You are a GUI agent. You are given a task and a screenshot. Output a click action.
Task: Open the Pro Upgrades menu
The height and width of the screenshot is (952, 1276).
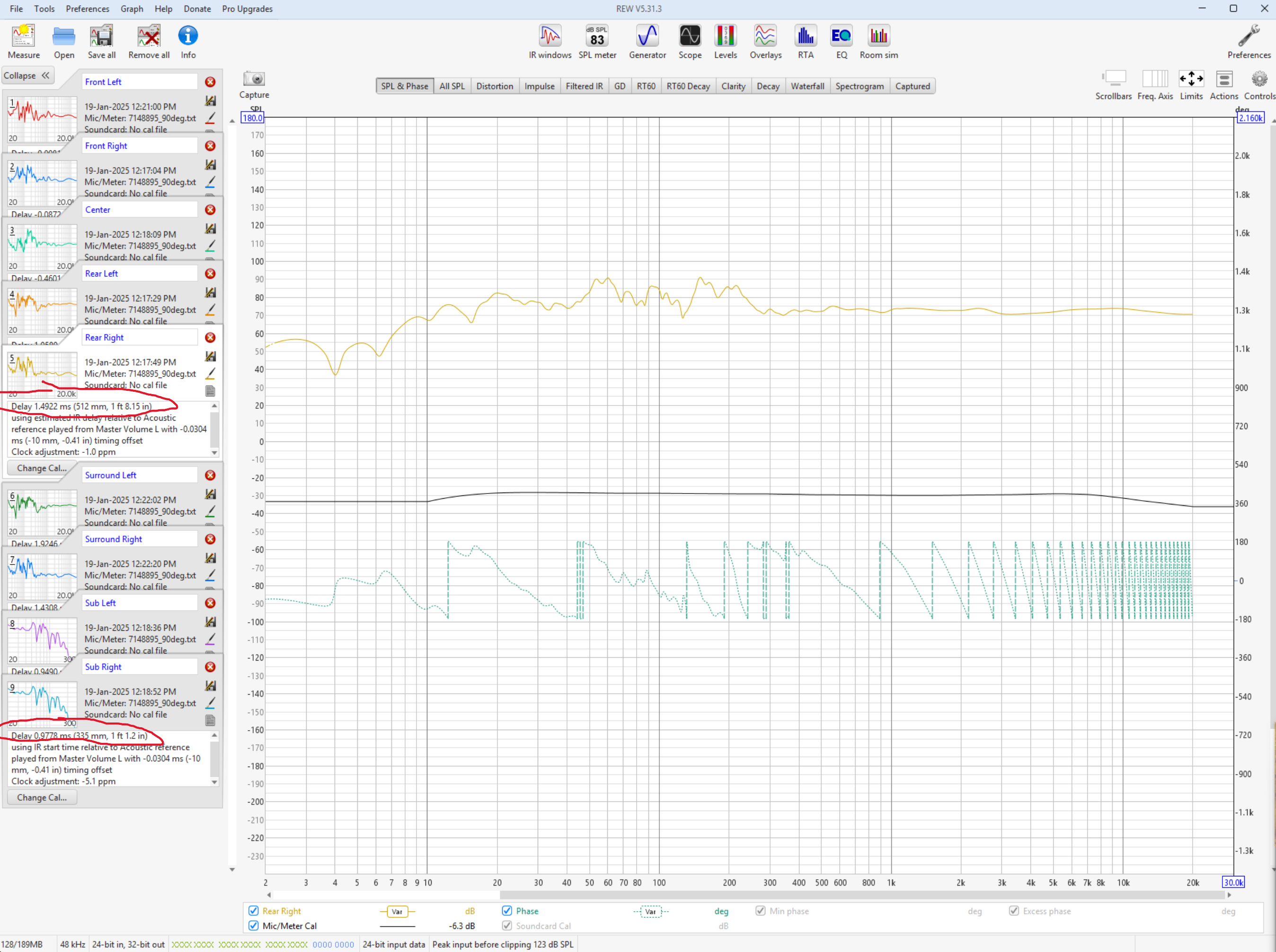coord(247,9)
